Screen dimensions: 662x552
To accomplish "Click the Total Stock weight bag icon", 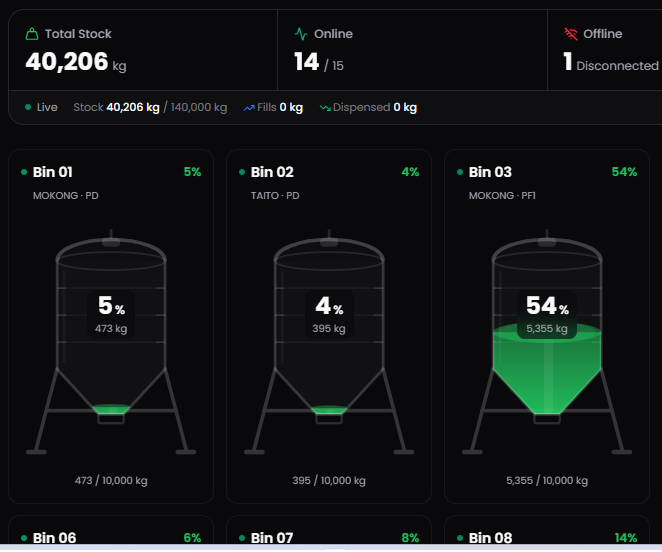I will click(32, 34).
